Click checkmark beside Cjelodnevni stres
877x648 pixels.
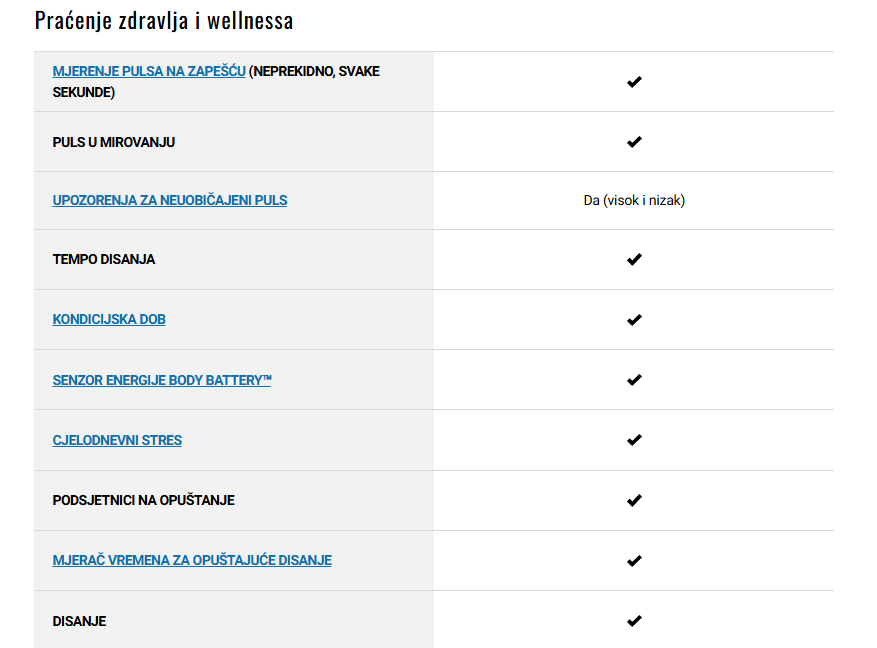click(634, 440)
